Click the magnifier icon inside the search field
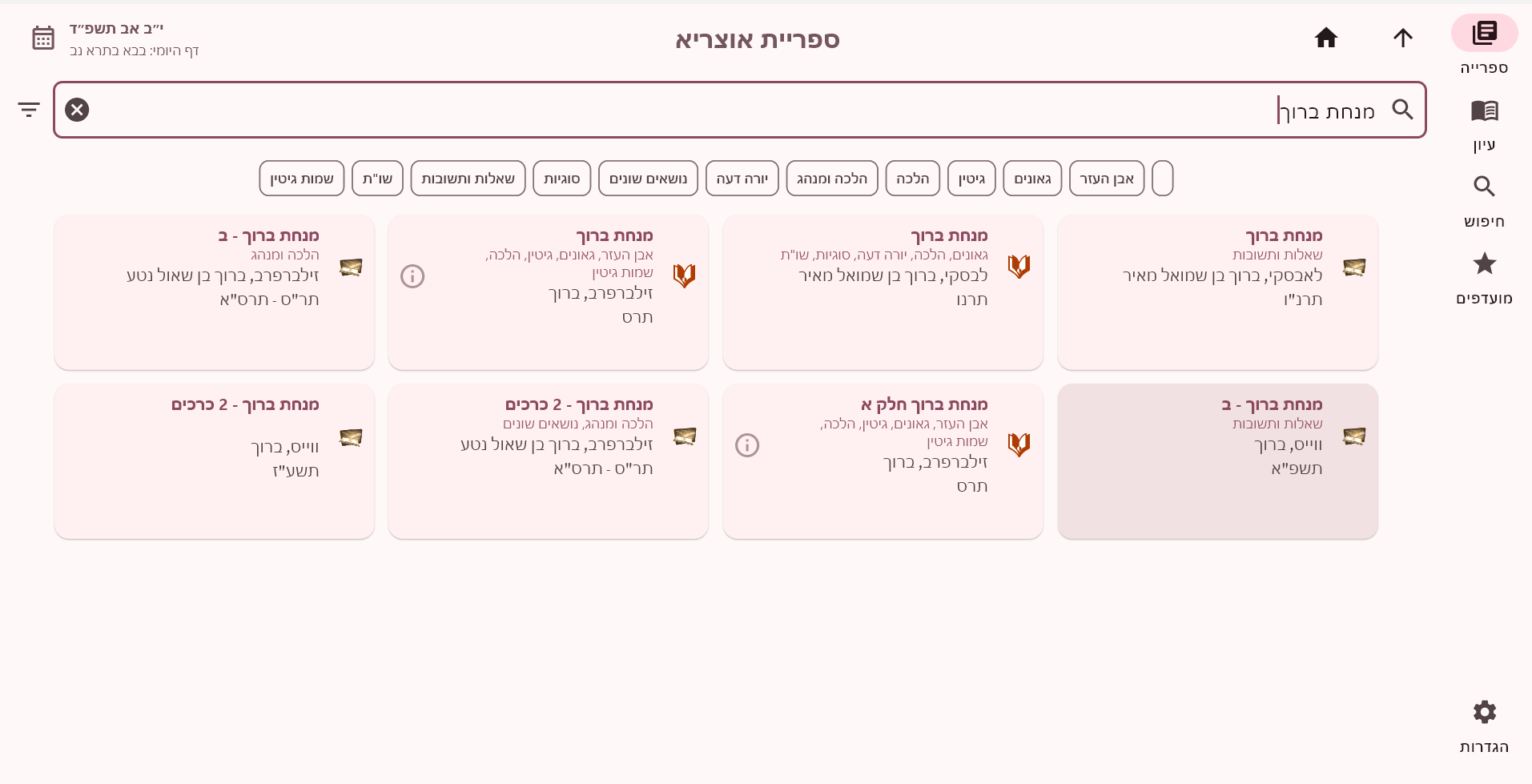Screen dimensions: 1532x784 coord(1402,110)
